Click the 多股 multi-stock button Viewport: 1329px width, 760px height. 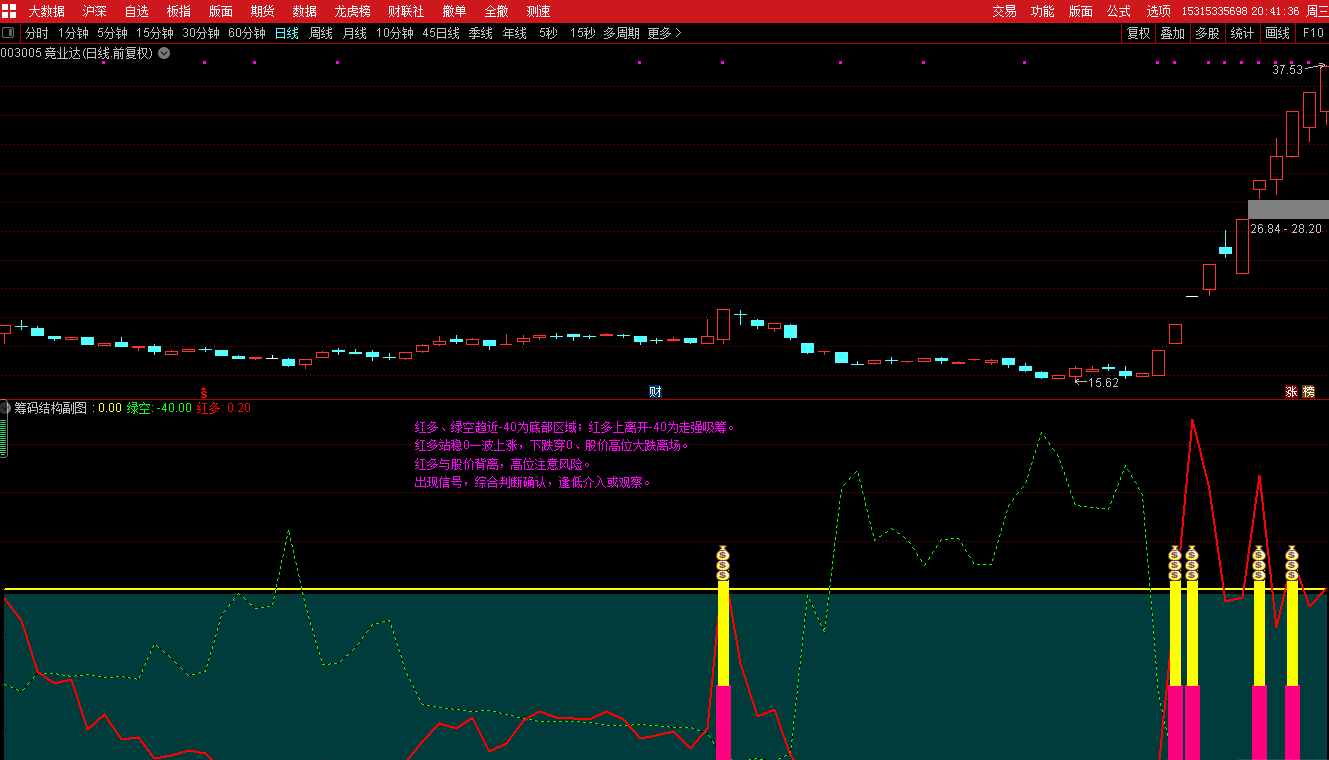[1207, 33]
